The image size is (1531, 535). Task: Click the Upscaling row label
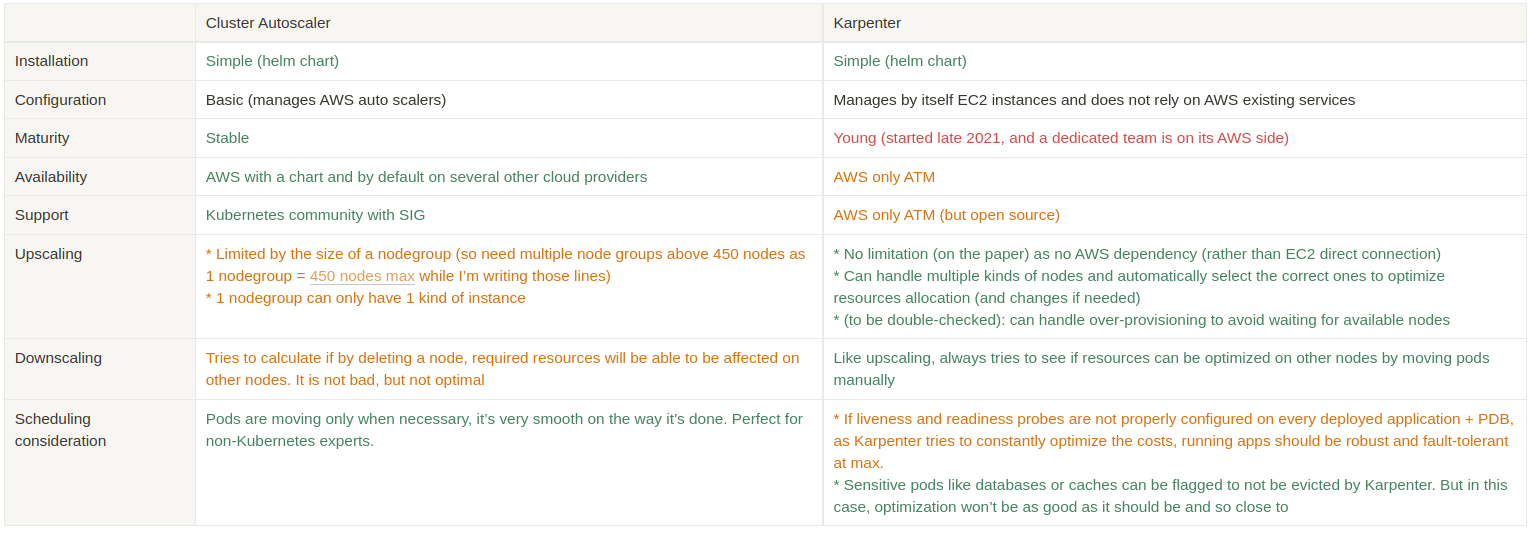(x=48, y=254)
